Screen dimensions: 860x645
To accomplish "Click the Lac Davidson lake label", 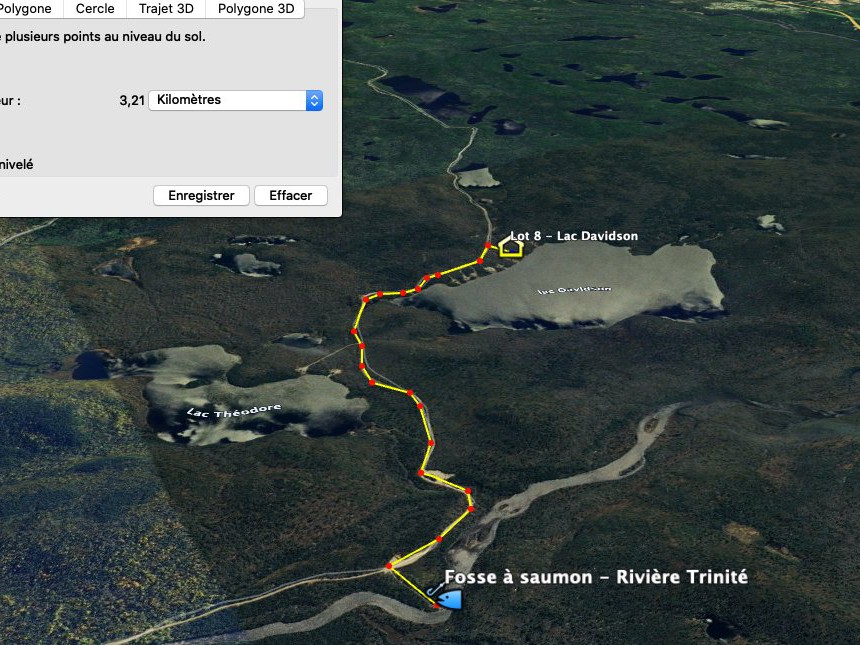I will click(574, 289).
